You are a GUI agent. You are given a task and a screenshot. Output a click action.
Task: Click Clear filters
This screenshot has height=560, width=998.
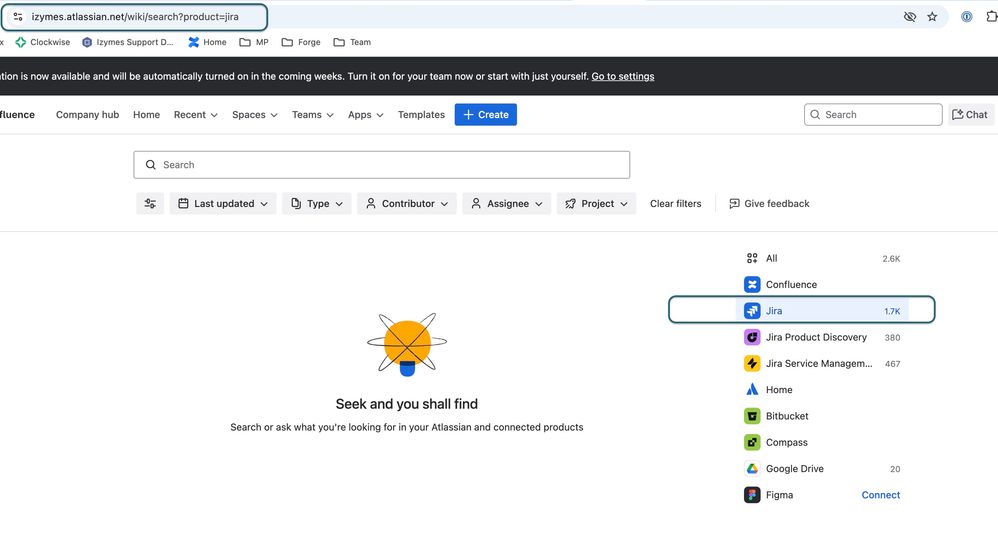[x=675, y=204]
